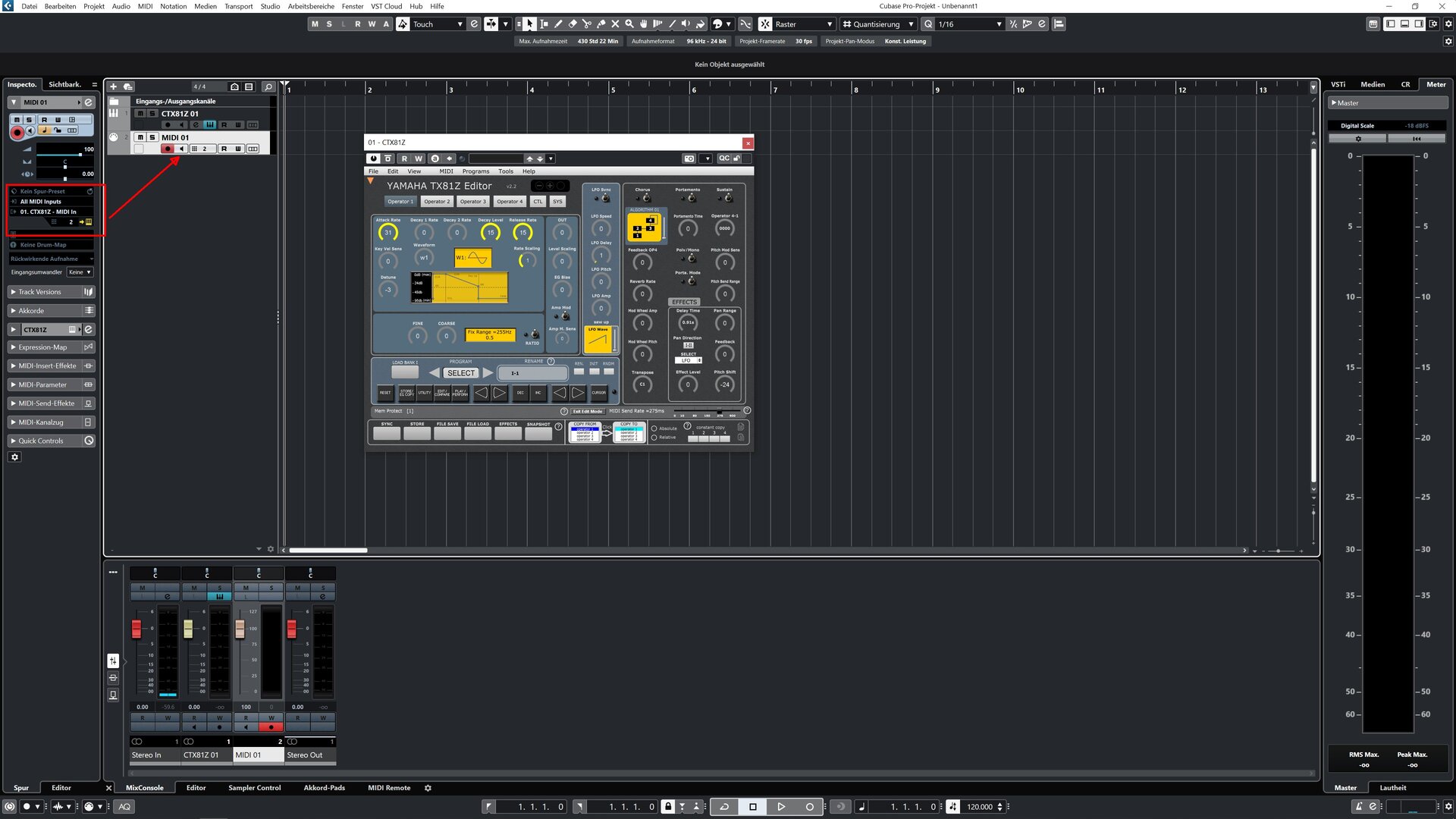
Task: Click the RESET button
Action: [385, 393]
